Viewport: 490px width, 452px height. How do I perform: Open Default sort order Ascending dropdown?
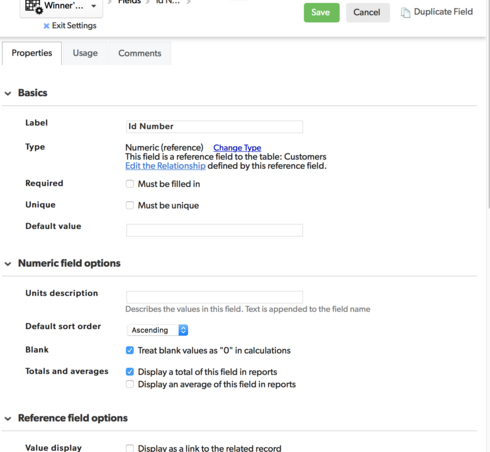(157, 330)
